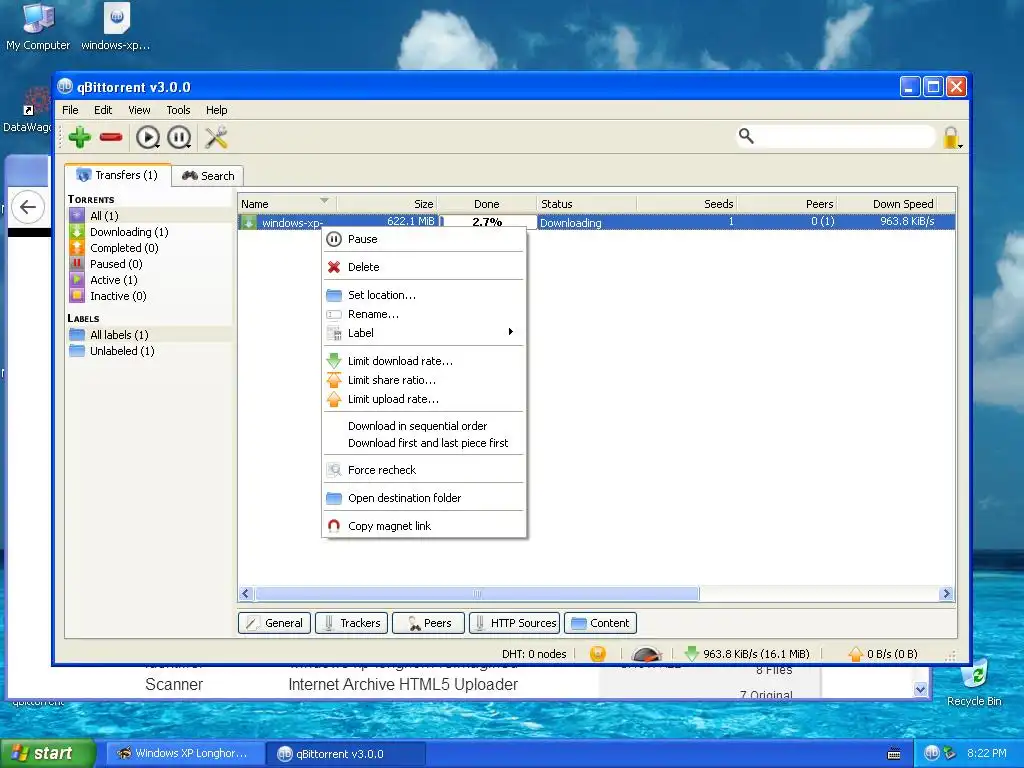The image size is (1024, 768).
Task: Sort by the Down Speed column header
Action: click(887, 204)
